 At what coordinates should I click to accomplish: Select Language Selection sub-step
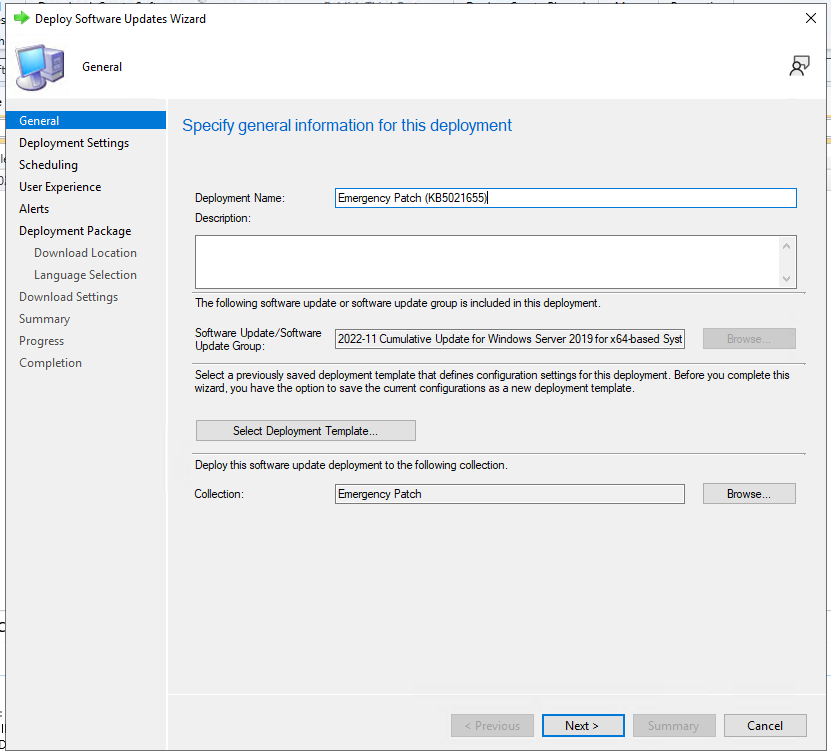point(85,275)
